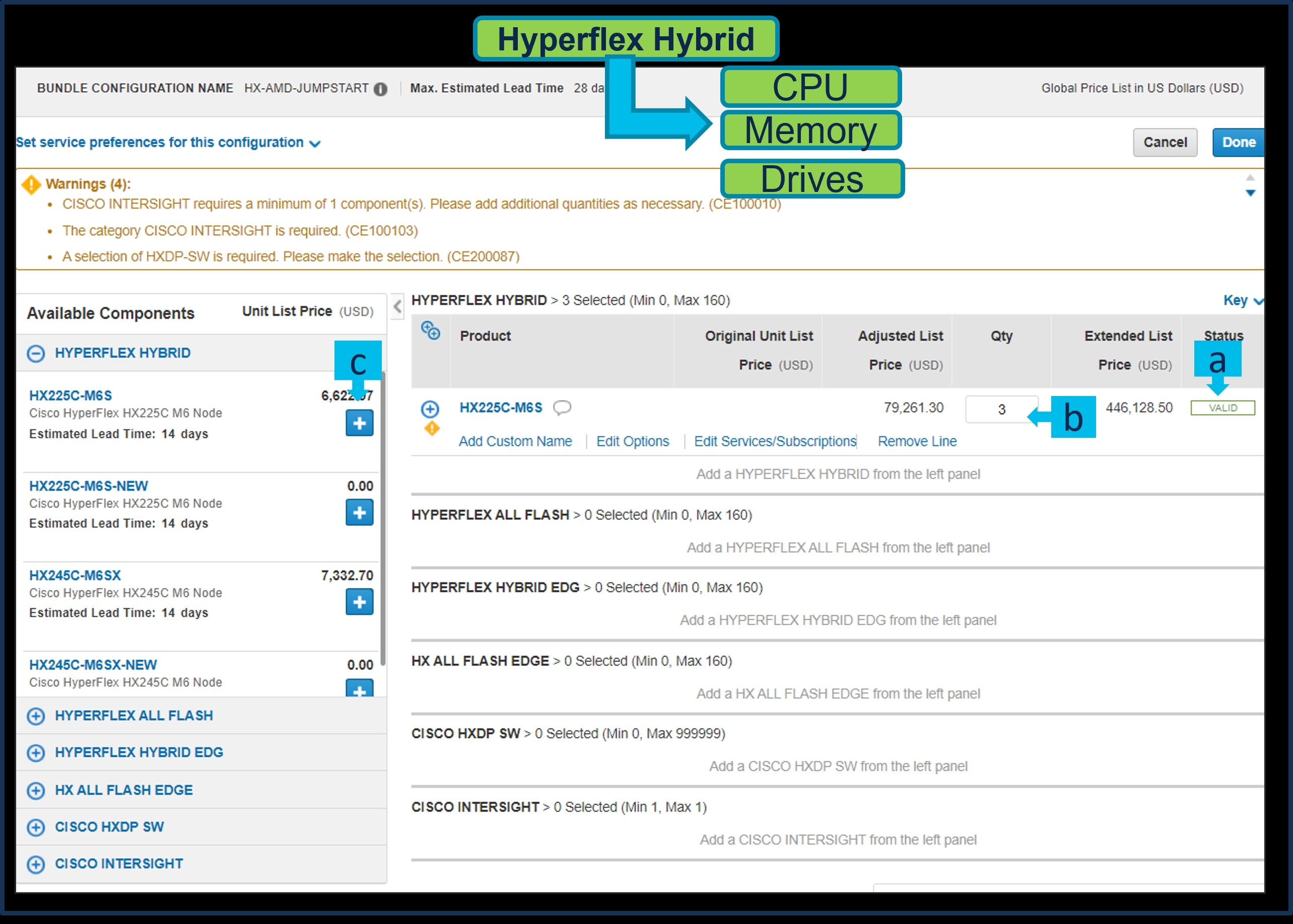The height and width of the screenshot is (924, 1293).
Task: Add HX225C-M6S-NEW with its plus button
Action: (359, 512)
